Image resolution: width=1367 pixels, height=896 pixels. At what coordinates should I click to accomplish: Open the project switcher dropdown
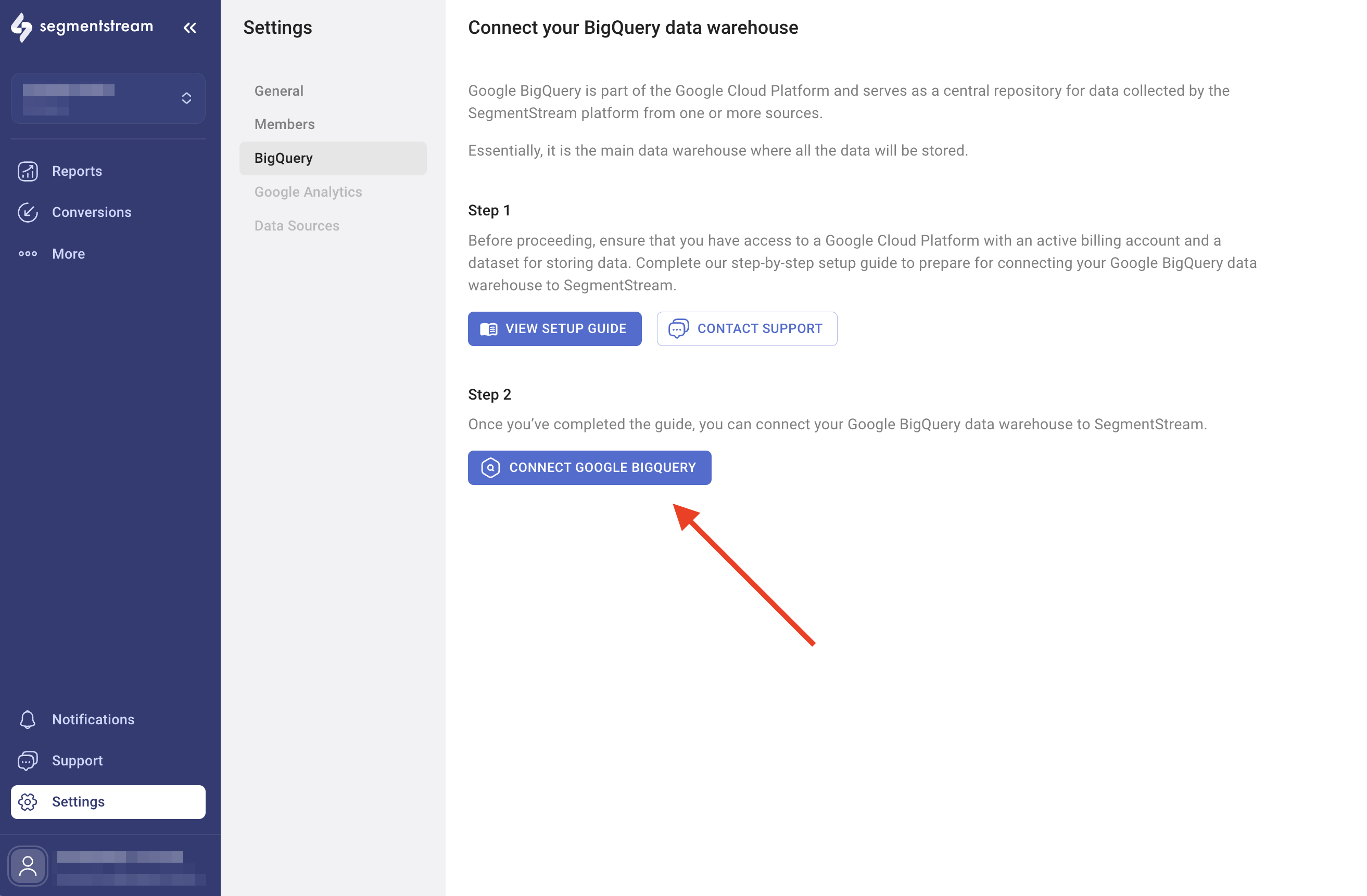point(108,98)
